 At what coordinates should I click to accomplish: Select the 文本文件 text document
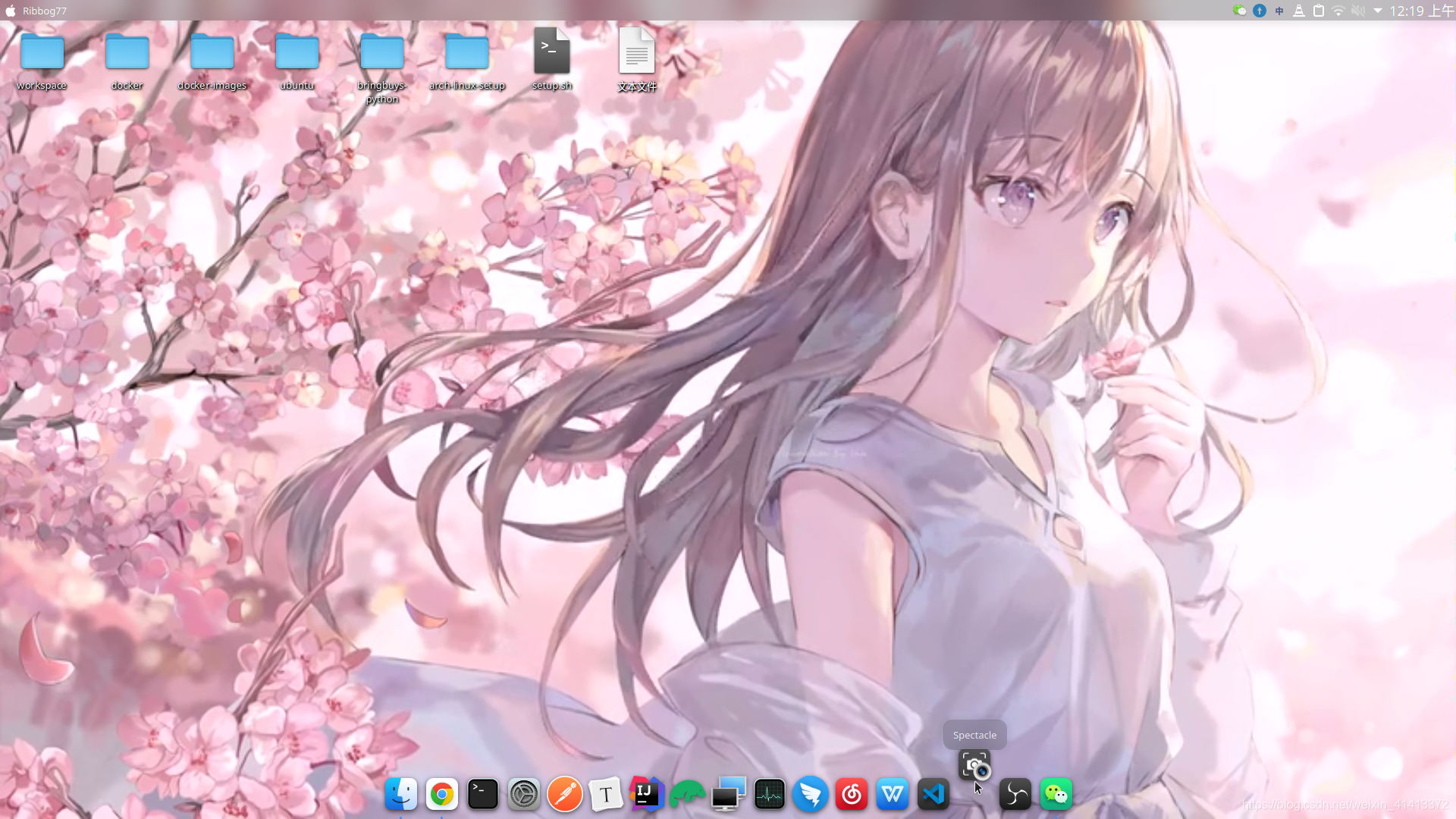point(636,60)
